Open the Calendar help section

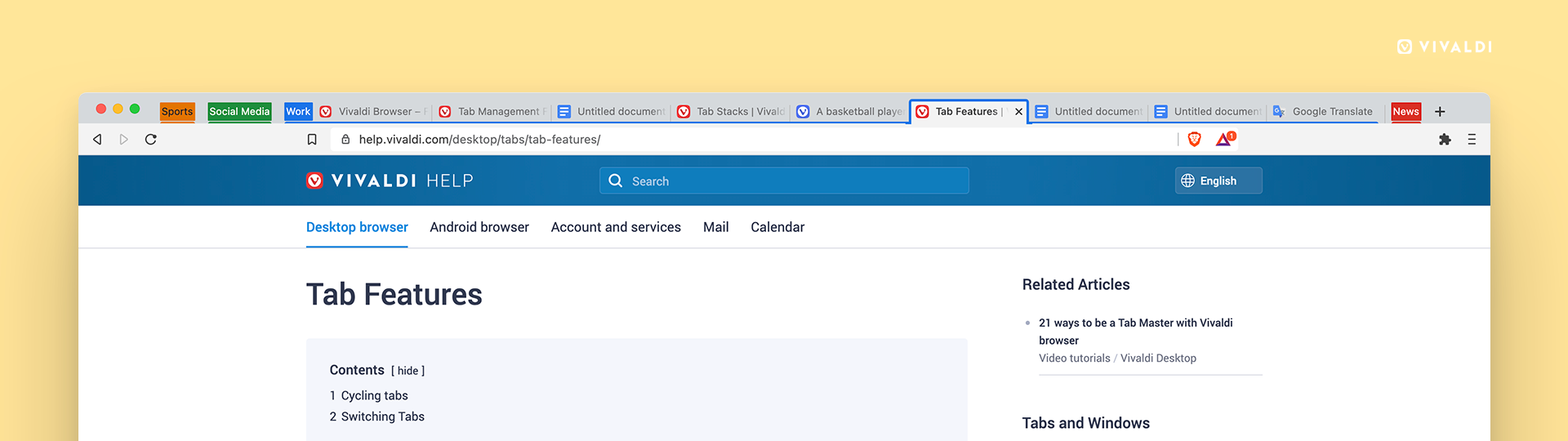click(x=777, y=227)
